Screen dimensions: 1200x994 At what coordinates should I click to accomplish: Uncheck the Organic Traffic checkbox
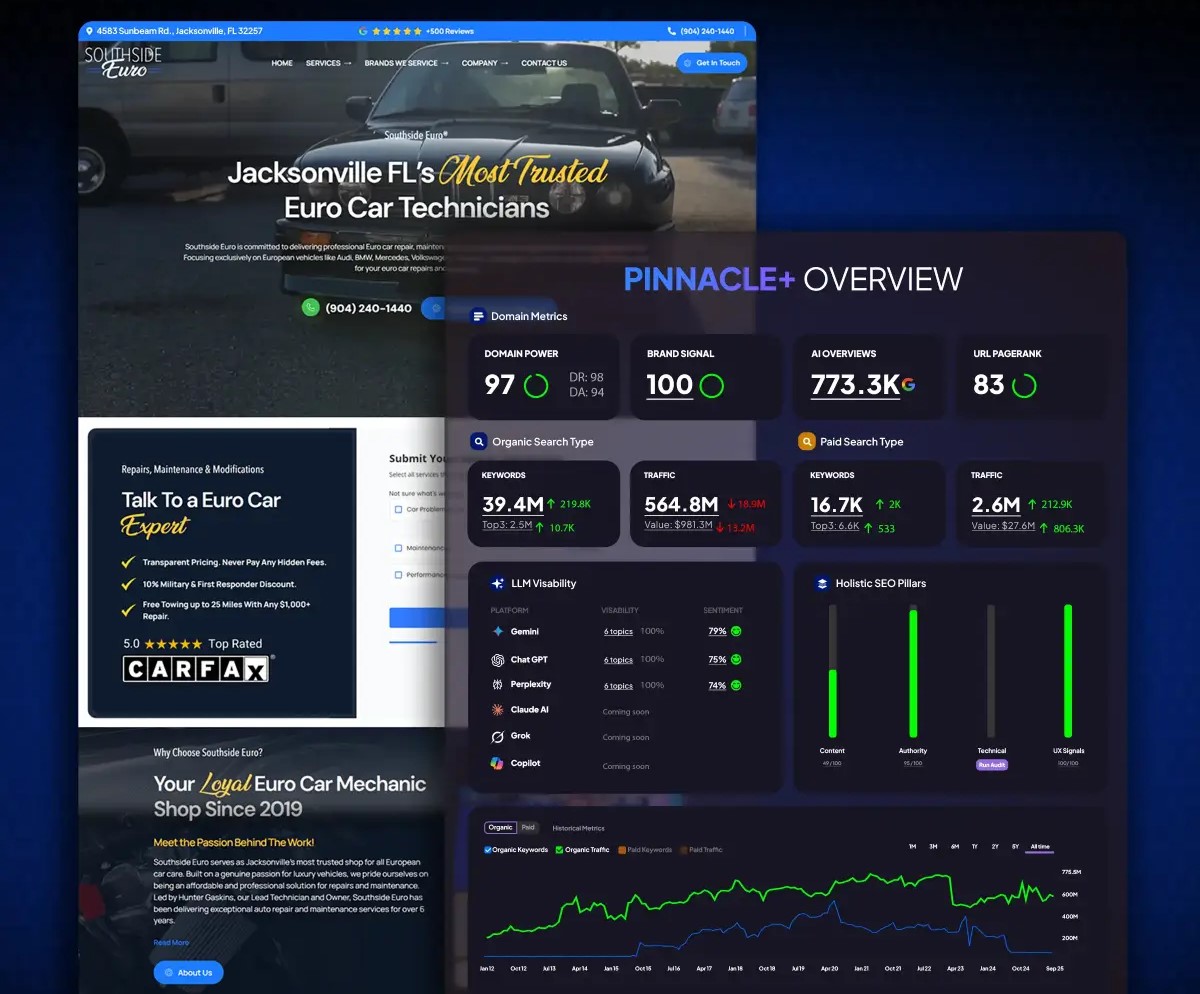click(x=559, y=850)
